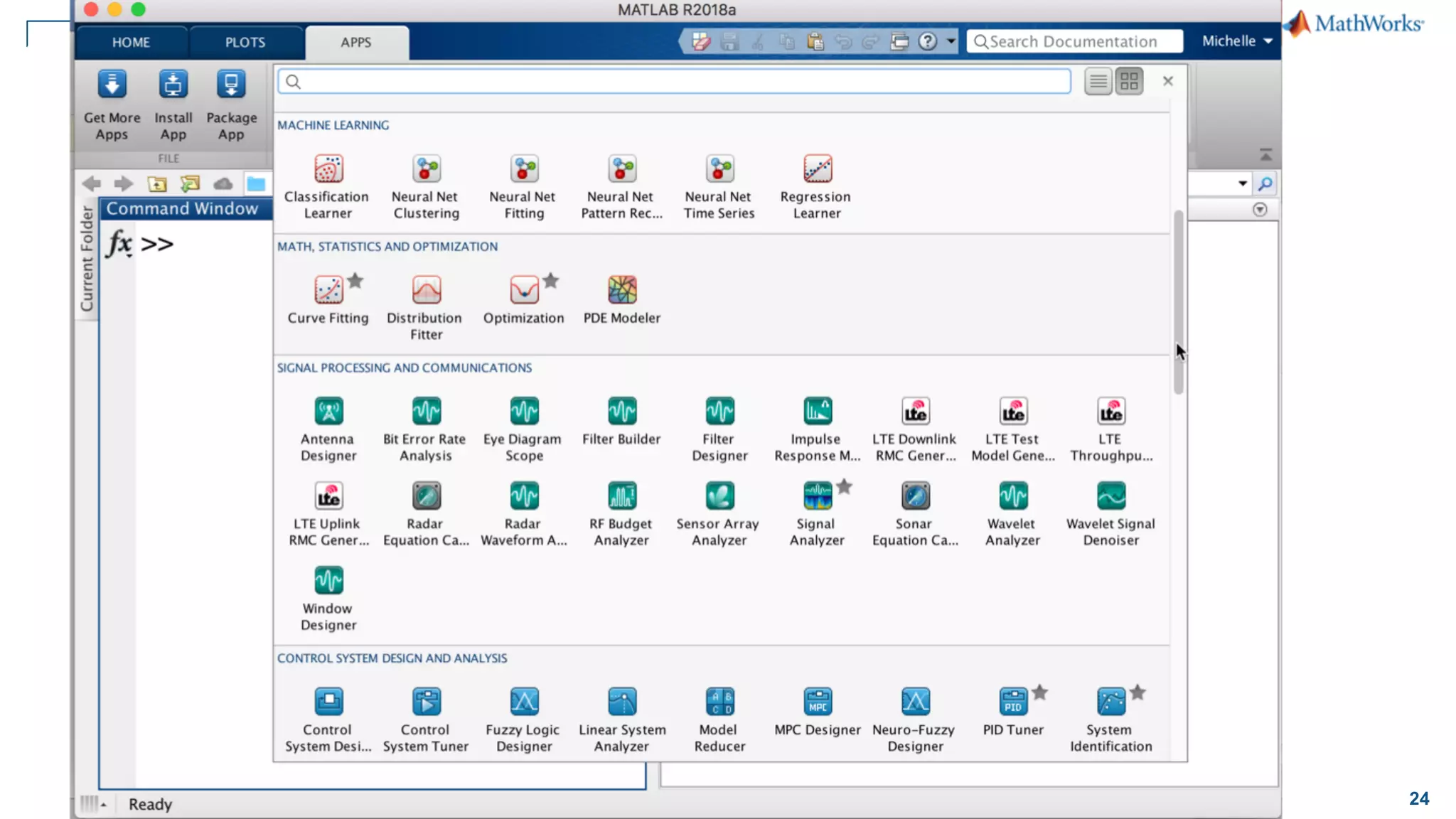
Task: Open quick access toolbar options arrow
Action: (951, 41)
